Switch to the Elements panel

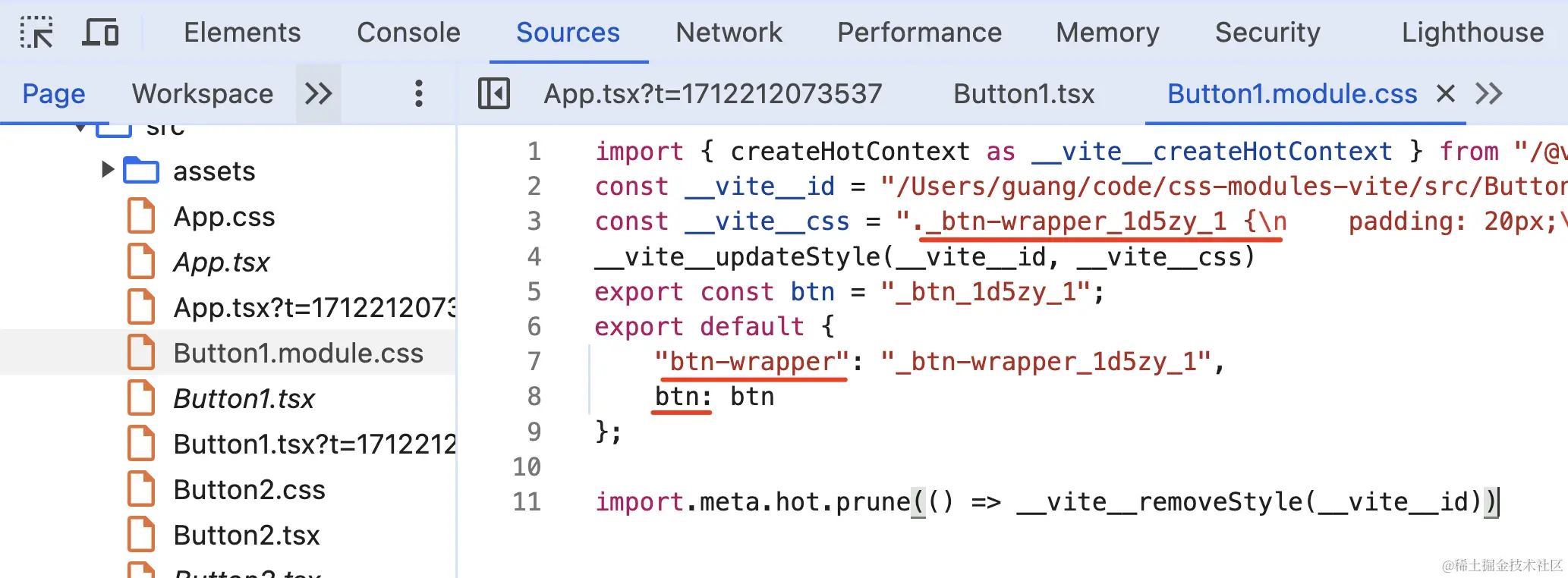pyautogui.click(x=242, y=33)
